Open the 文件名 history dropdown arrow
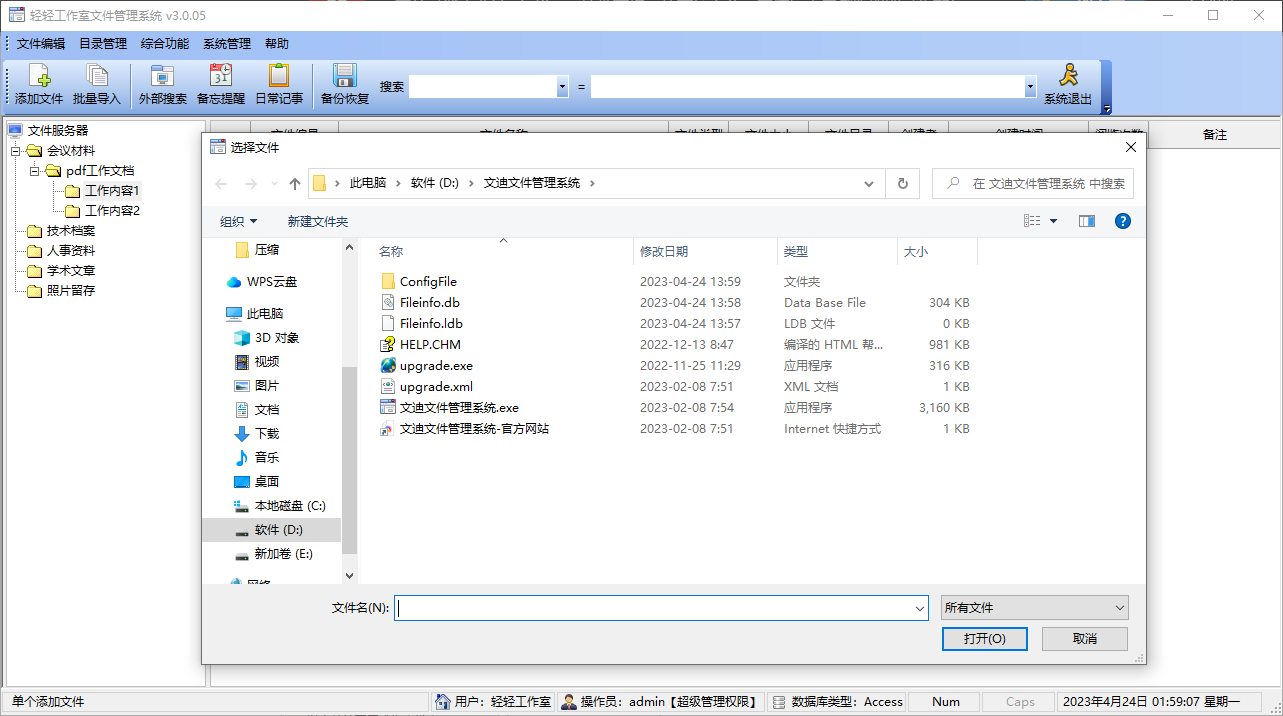Screen dimensions: 1283x716 919,608
